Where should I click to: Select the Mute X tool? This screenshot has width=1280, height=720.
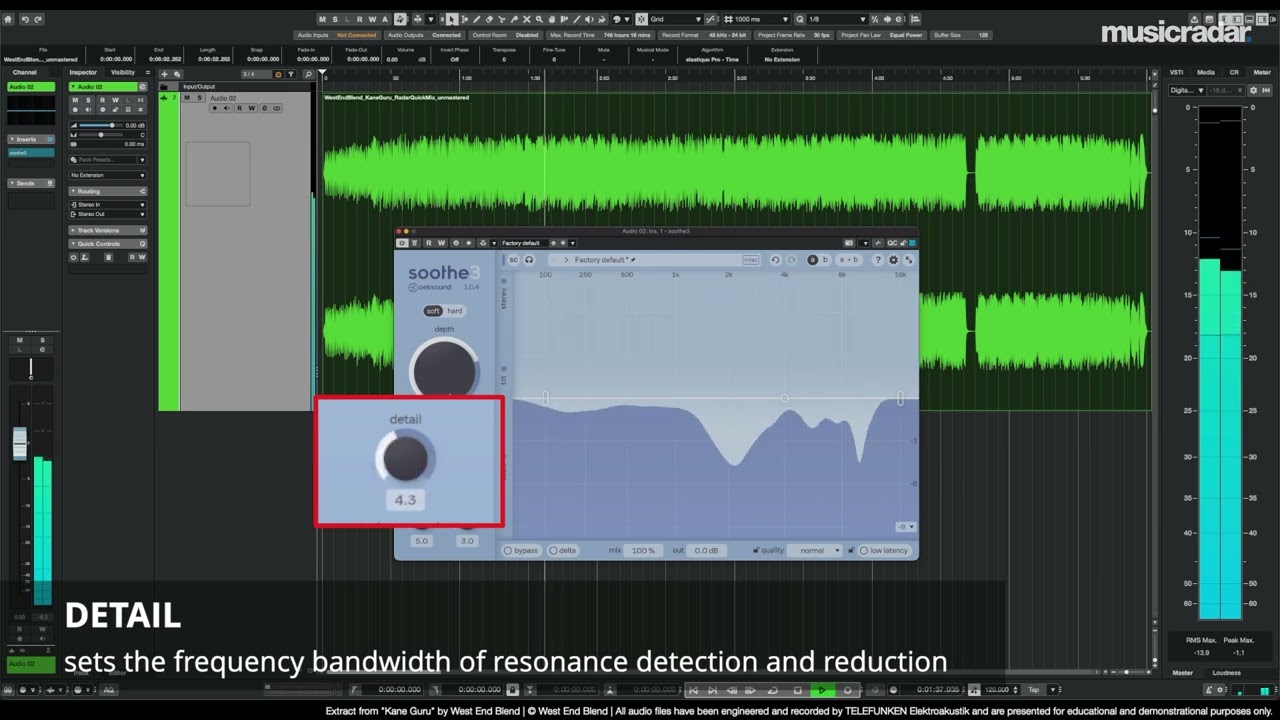click(x=526, y=19)
